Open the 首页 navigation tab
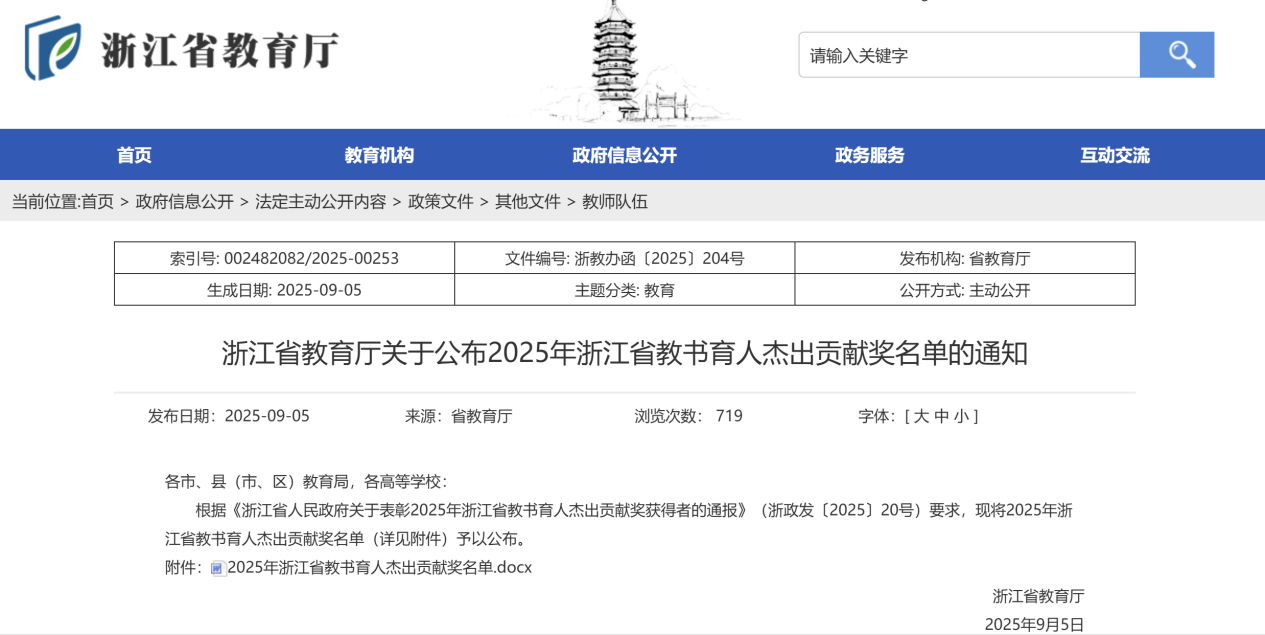This screenshot has width=1265, height=635. [x=134, y=155]
